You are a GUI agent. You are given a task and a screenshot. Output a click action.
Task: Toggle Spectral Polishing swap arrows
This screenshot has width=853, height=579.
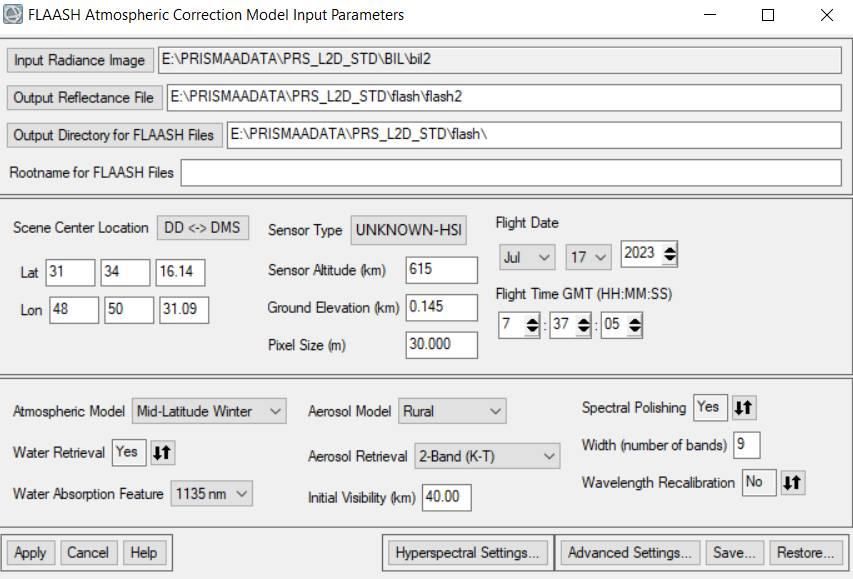pos(744,407)
